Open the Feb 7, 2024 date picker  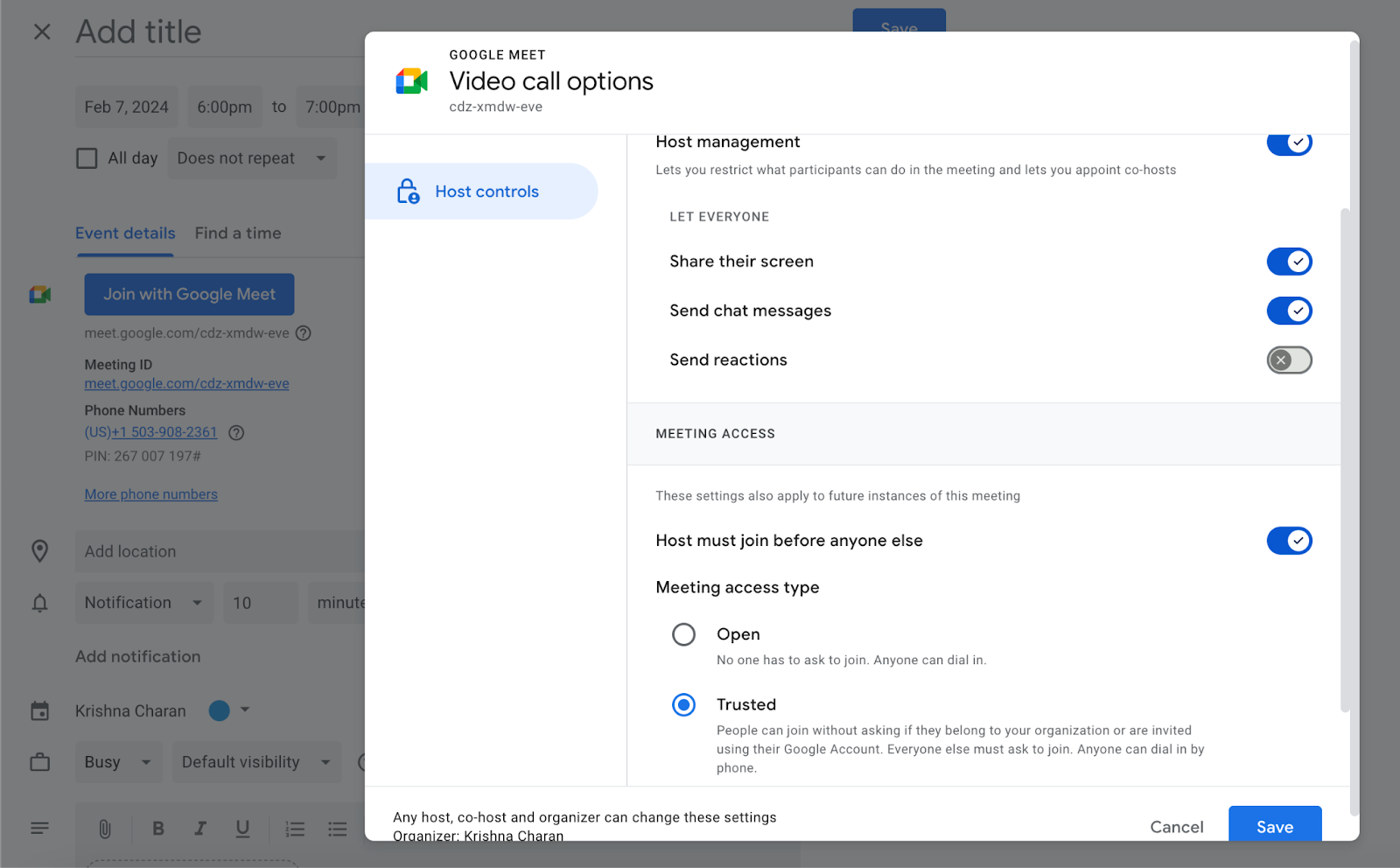coord(127,107)
